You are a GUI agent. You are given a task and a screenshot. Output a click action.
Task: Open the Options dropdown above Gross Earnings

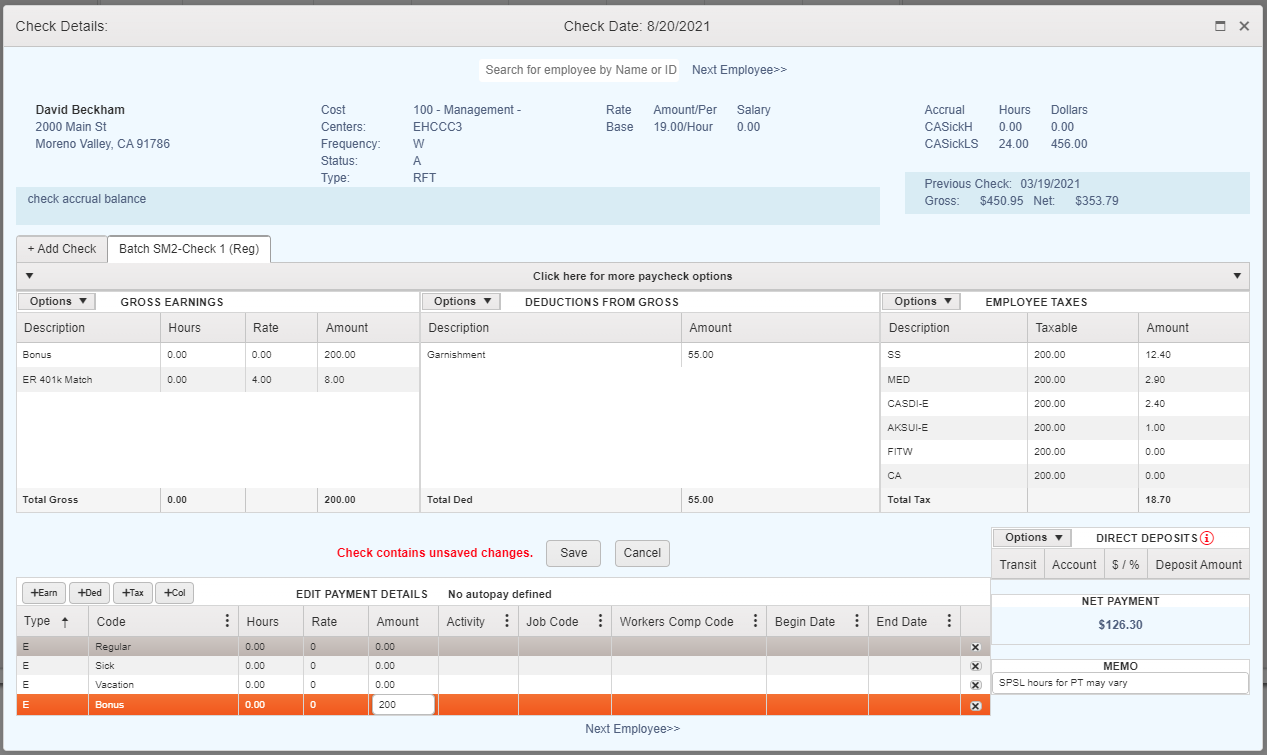[56, 300]
